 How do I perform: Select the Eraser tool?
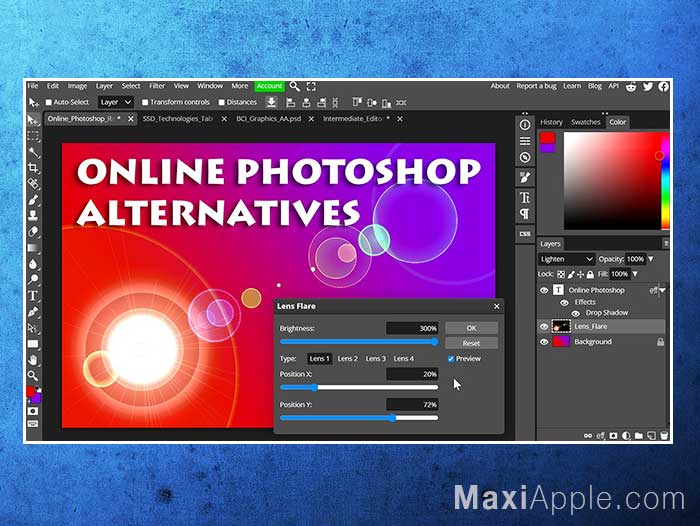[33, 231]
